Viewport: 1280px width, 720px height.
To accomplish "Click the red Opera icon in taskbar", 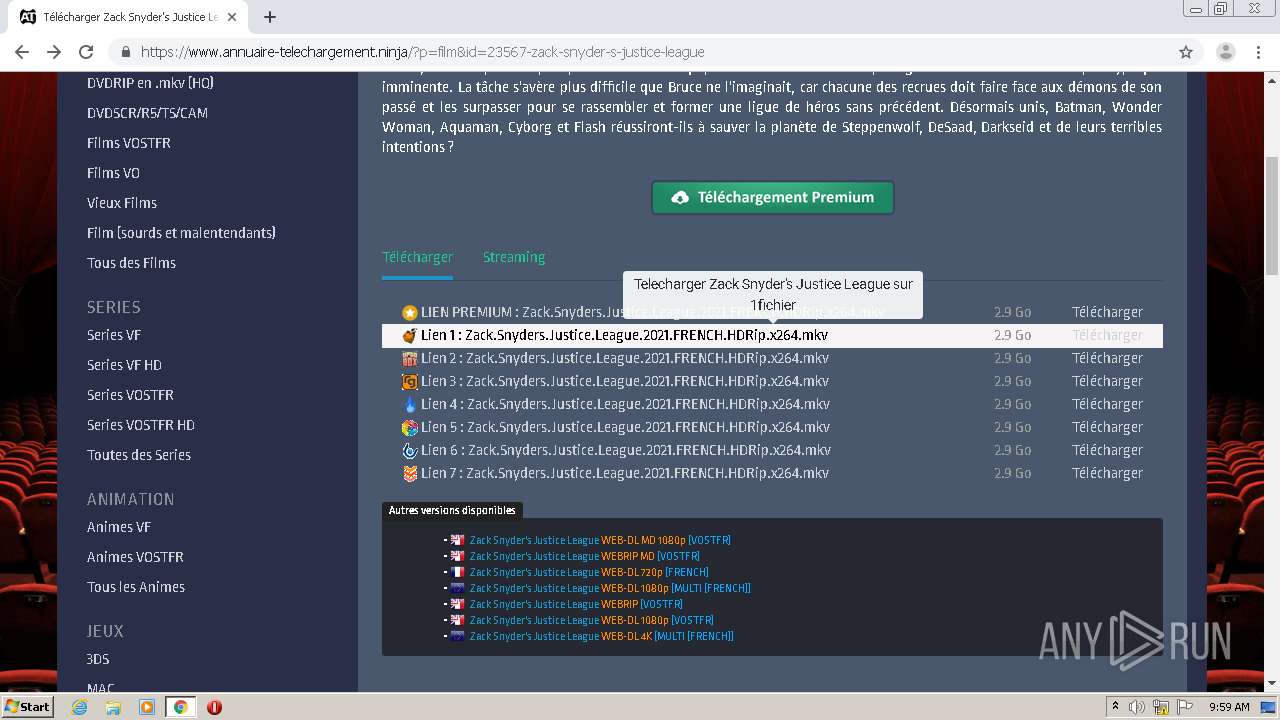I will click(x=214, y=707).
